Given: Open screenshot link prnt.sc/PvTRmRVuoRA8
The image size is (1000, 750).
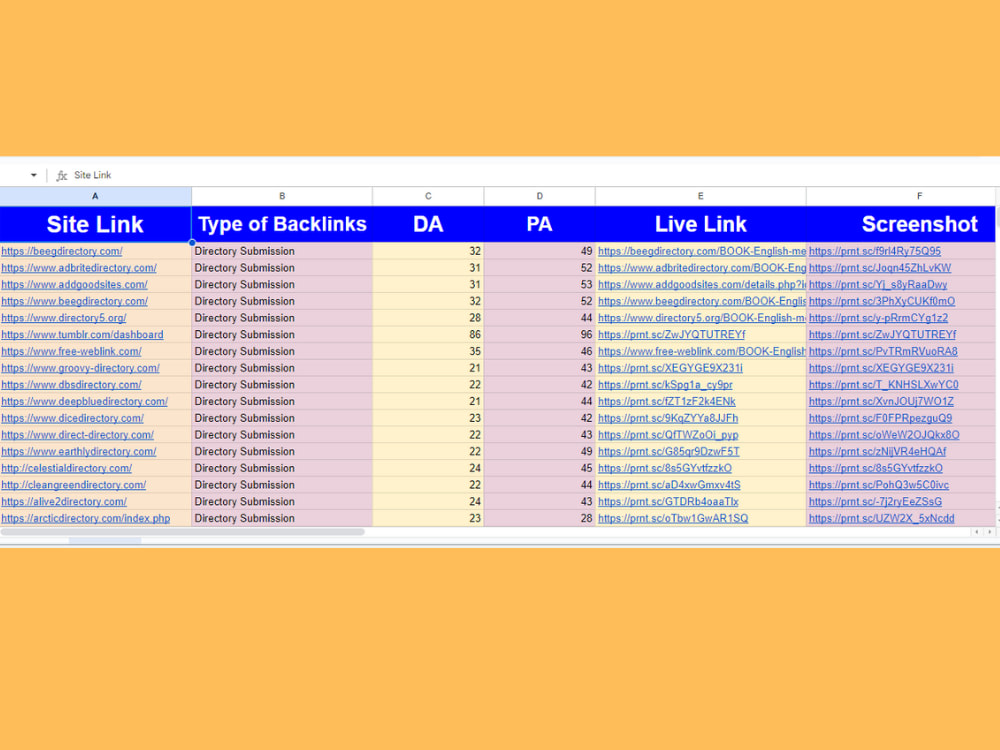Looking at the screenshot, I should (x=883, y=351).
